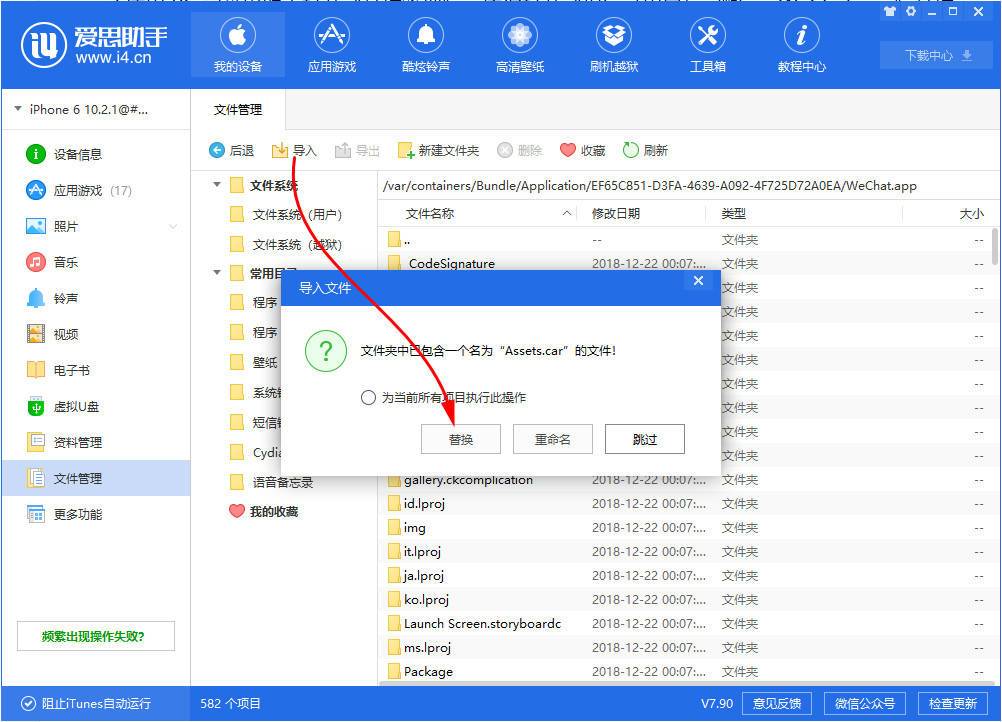
Task: Open 我的设备 in the top navigation
Action: [236, 45]
